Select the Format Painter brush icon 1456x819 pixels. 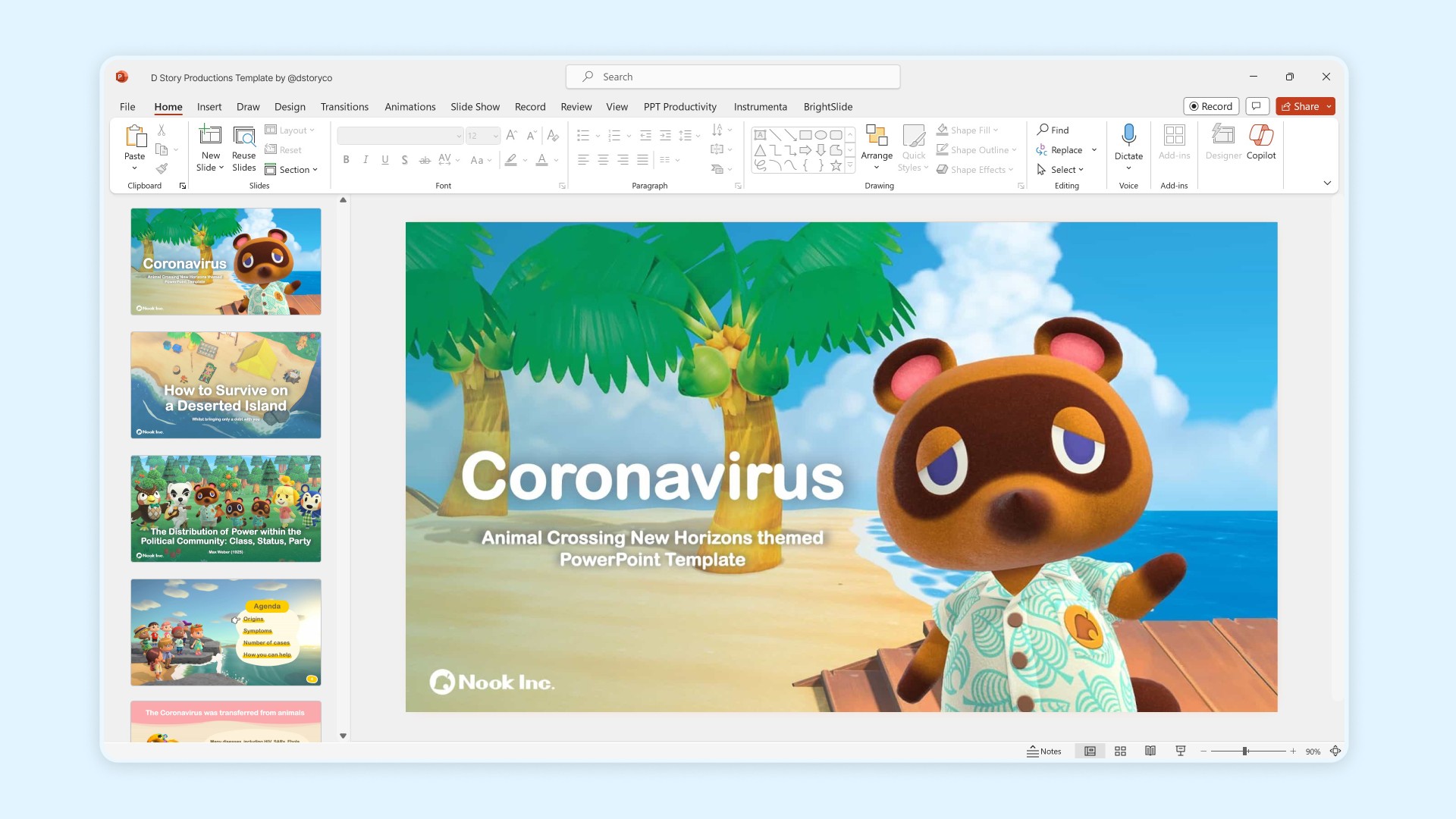pyautogui.click(x=162, y=168)
